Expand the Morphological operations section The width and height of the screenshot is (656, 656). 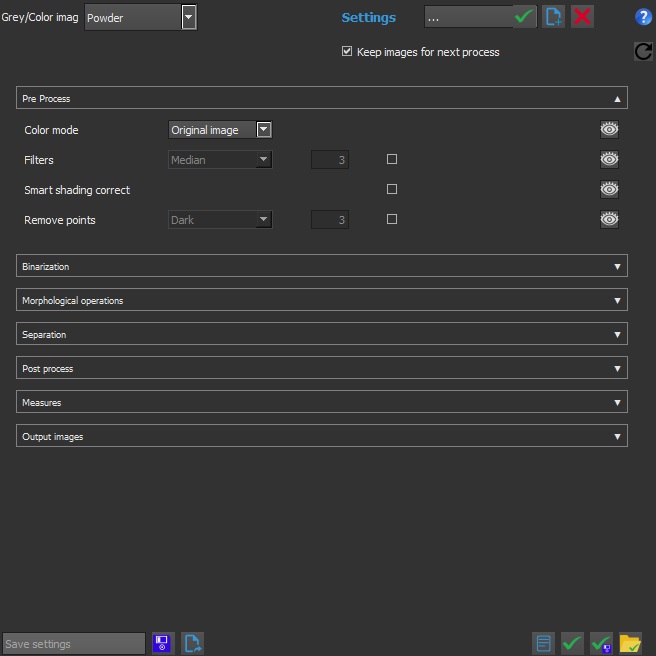[x=322, y=300]
